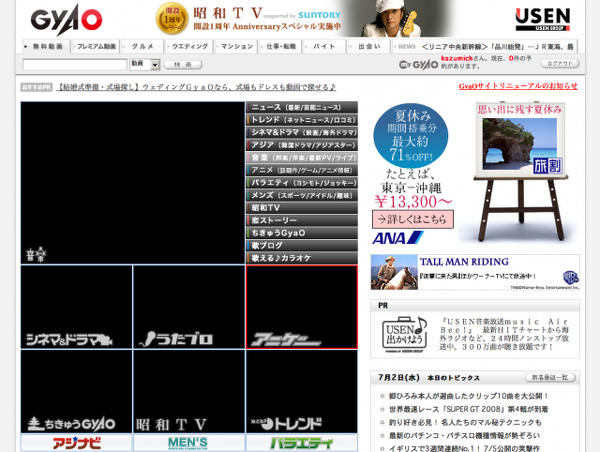Open the 最新のパチンコ・パチスロ topic
600x452 pixels.
(x=464, y=436)
